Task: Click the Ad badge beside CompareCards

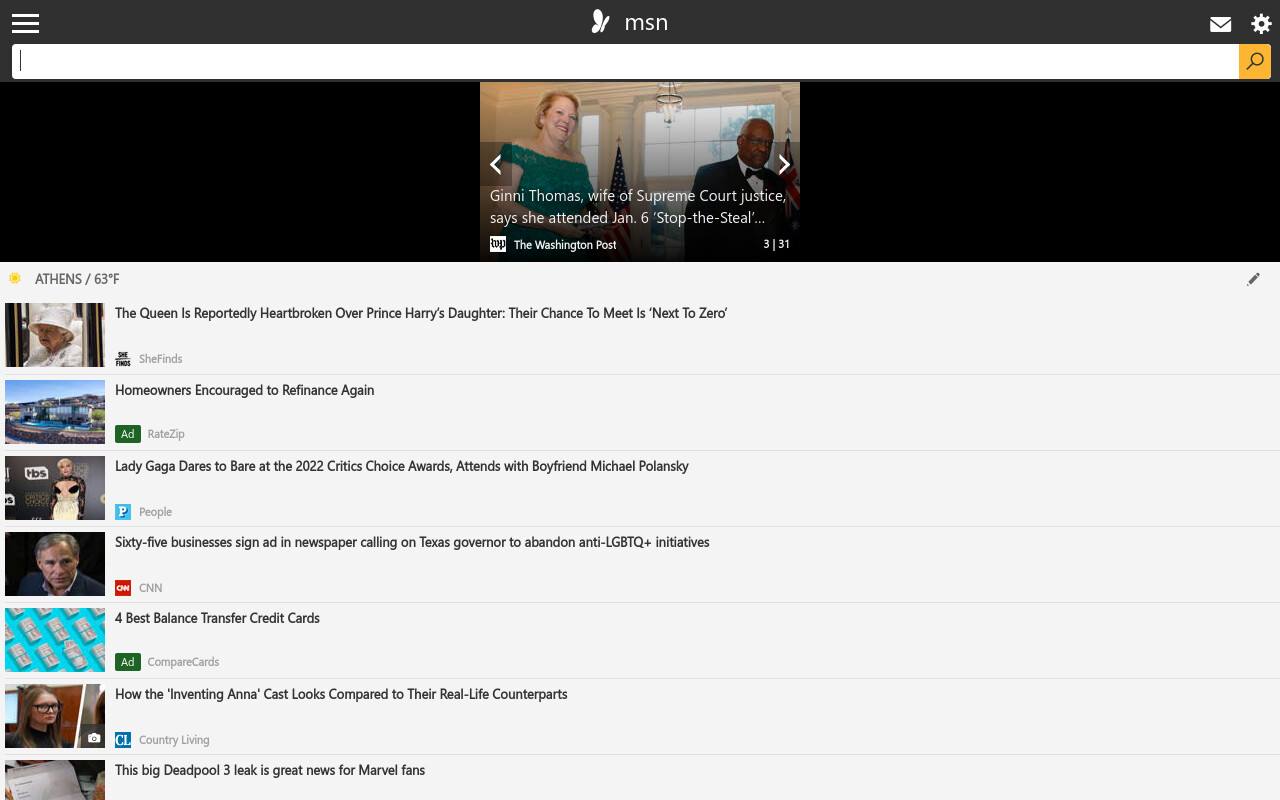Action: pos(127,662)
